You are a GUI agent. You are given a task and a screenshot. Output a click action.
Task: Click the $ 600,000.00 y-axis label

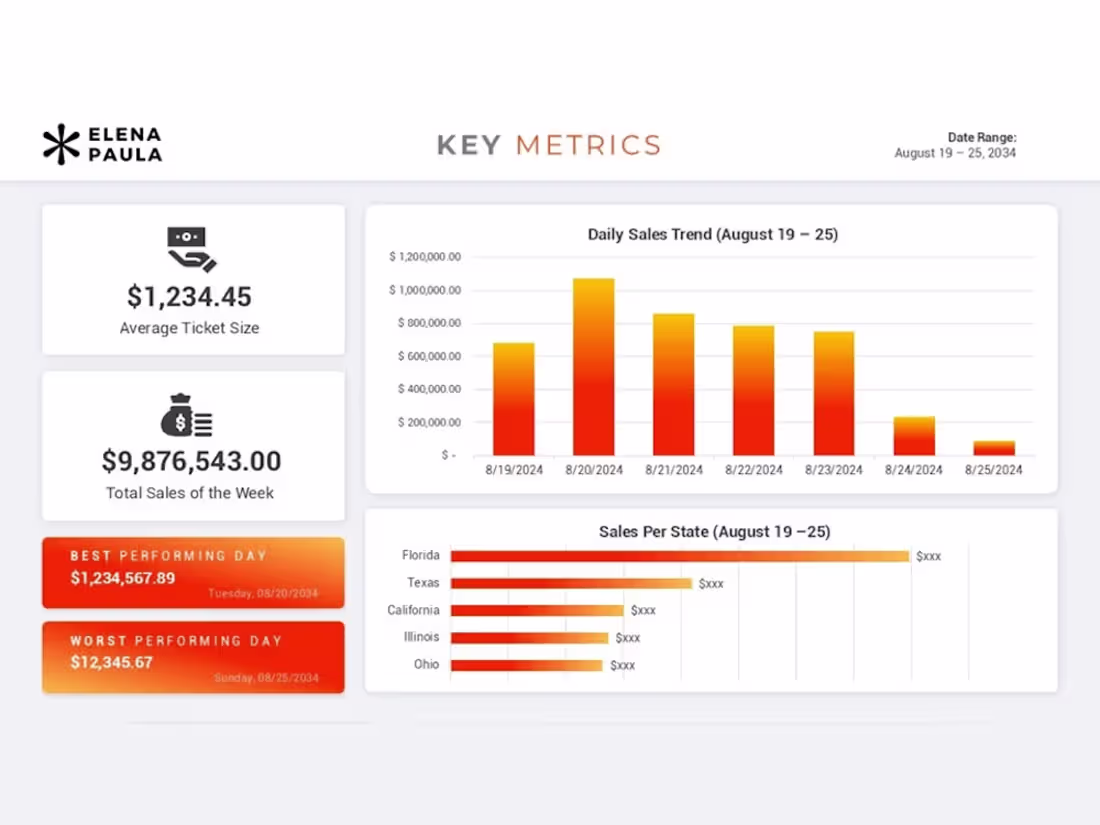click(x=429, y=356)
